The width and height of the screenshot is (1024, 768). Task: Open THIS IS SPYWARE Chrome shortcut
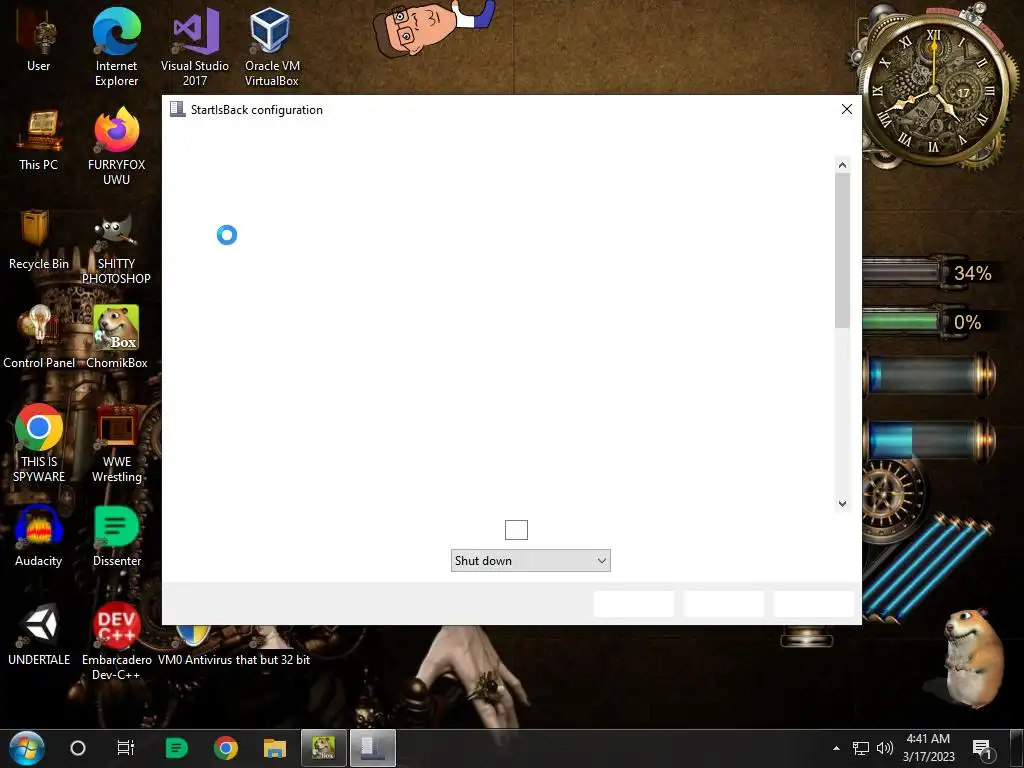coord(39,444)
